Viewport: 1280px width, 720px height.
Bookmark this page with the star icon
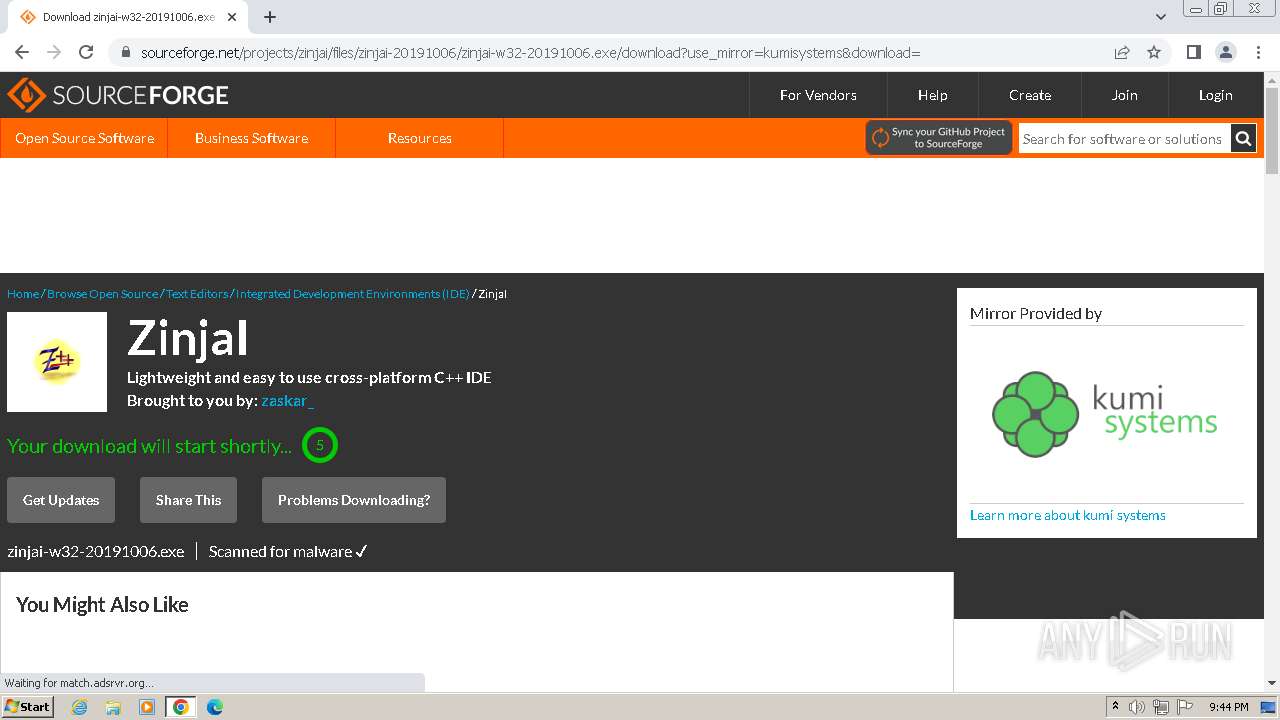[x=1154, y=52]
